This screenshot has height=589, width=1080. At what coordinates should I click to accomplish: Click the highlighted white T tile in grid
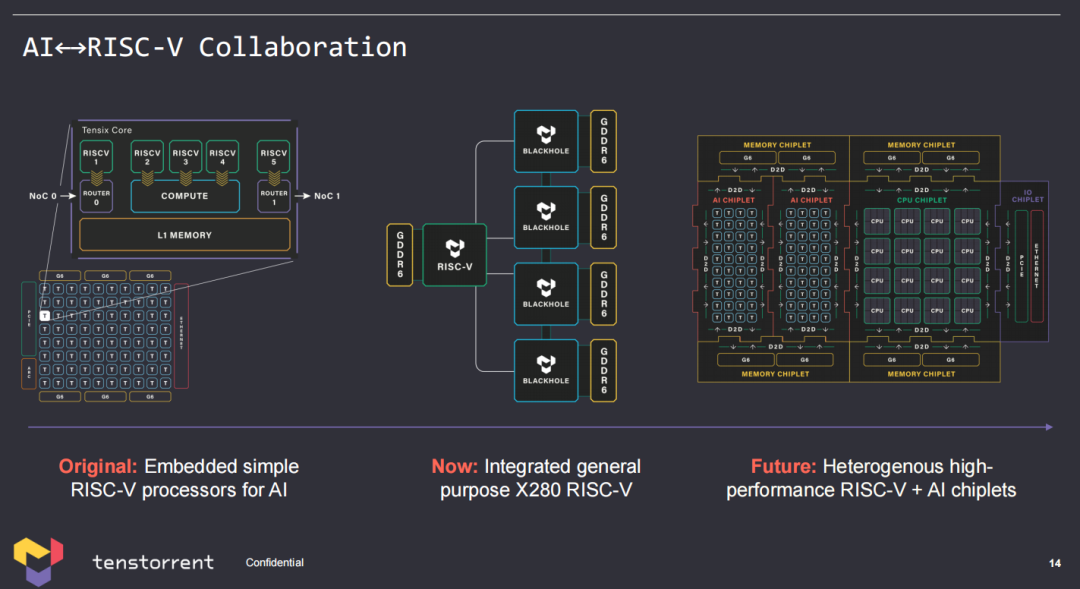(x=45, y=315)
